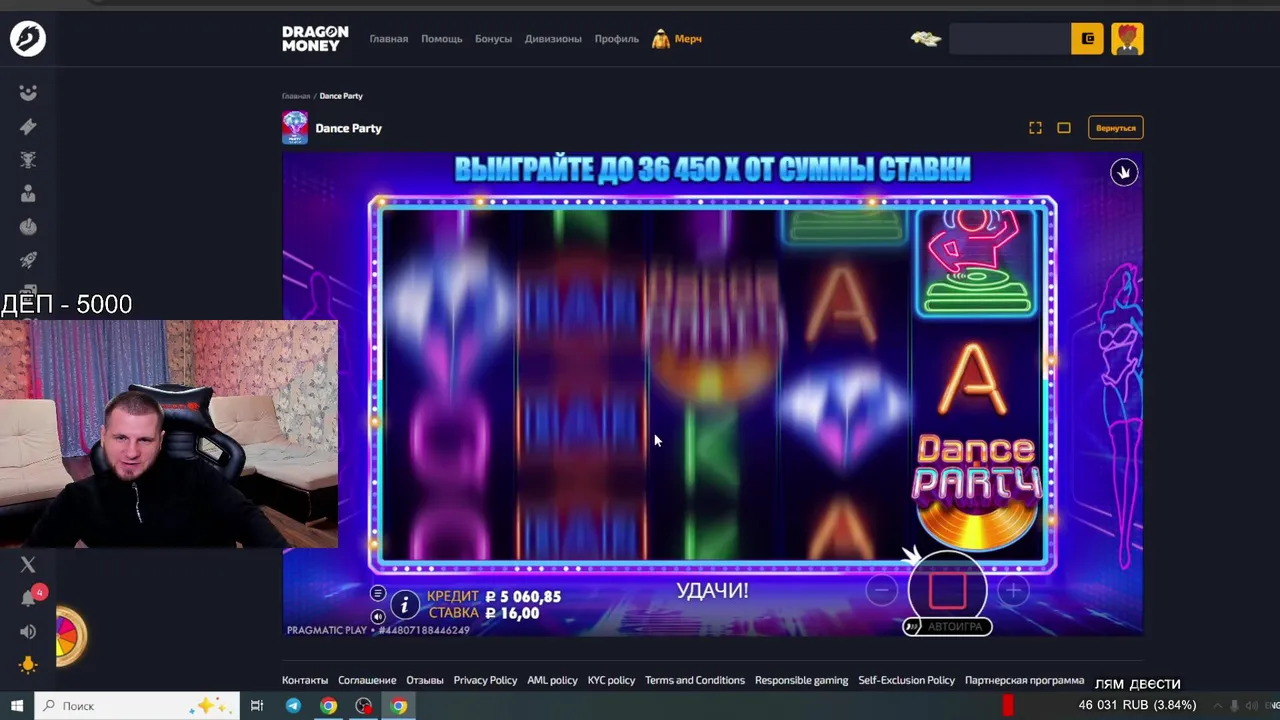The width and height of the screenshot is (1280, 720).
Task: Switch the game to fullscreen mode
Action: click(x=1035, y=128)
